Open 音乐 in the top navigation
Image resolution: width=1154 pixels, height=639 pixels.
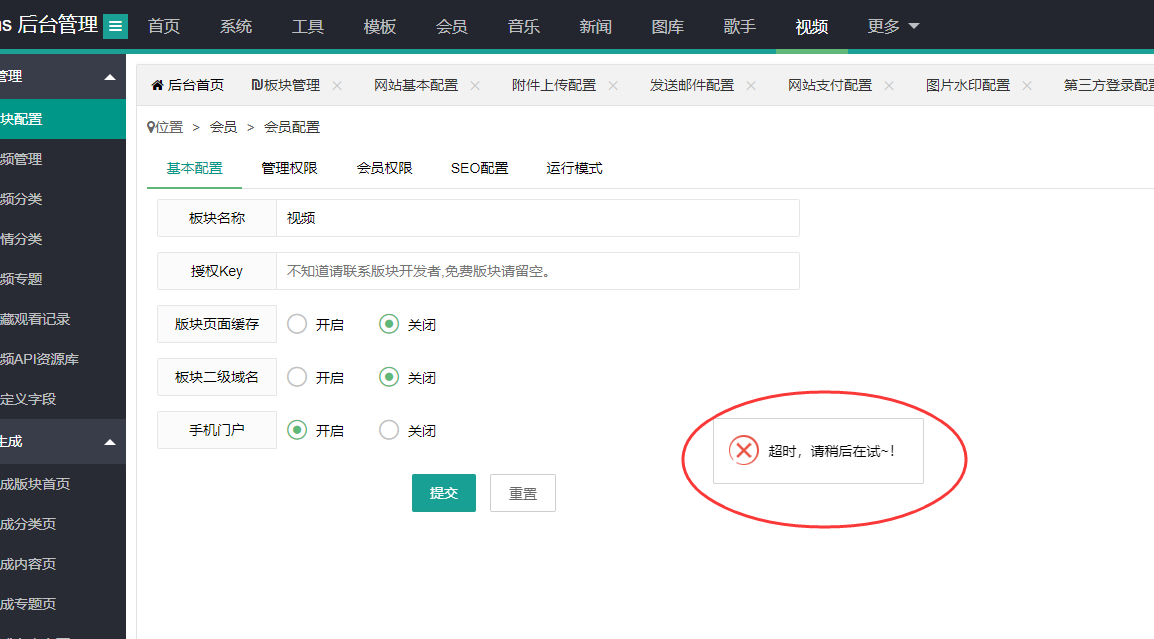click(523, 27)
